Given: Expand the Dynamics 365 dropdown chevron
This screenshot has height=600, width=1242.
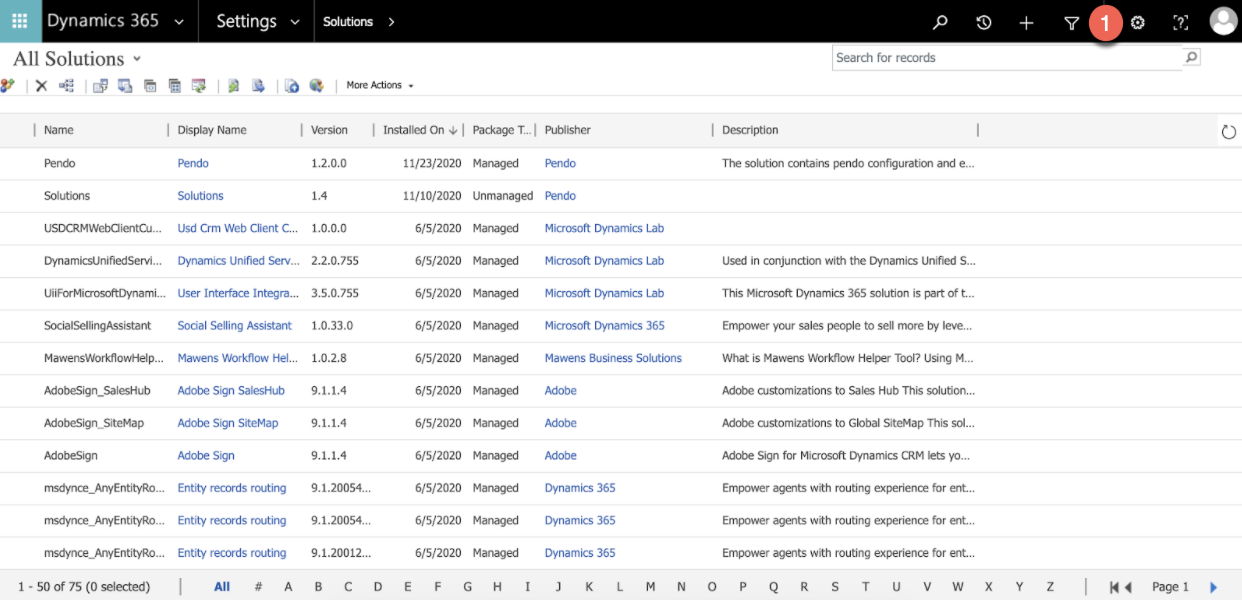Looking at the screenshot, I should click(x=178, y=22).
